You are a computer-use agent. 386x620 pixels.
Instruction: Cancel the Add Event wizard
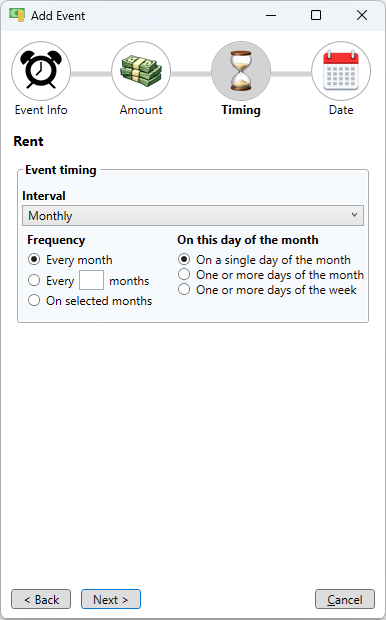click(x=345, y=599)
